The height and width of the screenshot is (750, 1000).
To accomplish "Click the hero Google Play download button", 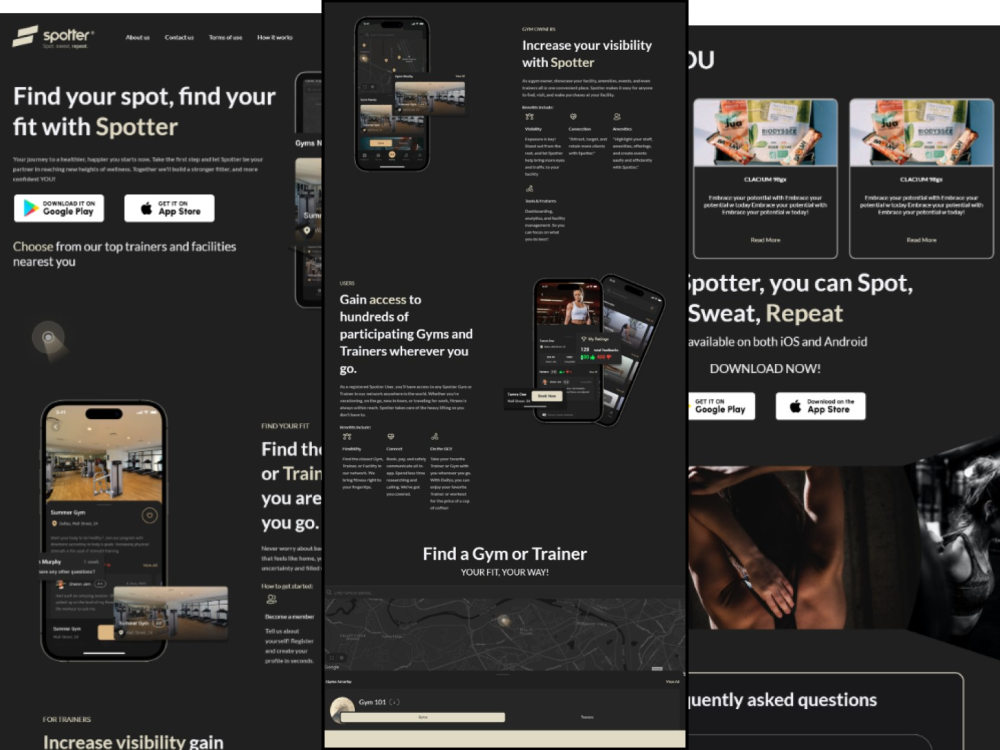I will [59, 208].
